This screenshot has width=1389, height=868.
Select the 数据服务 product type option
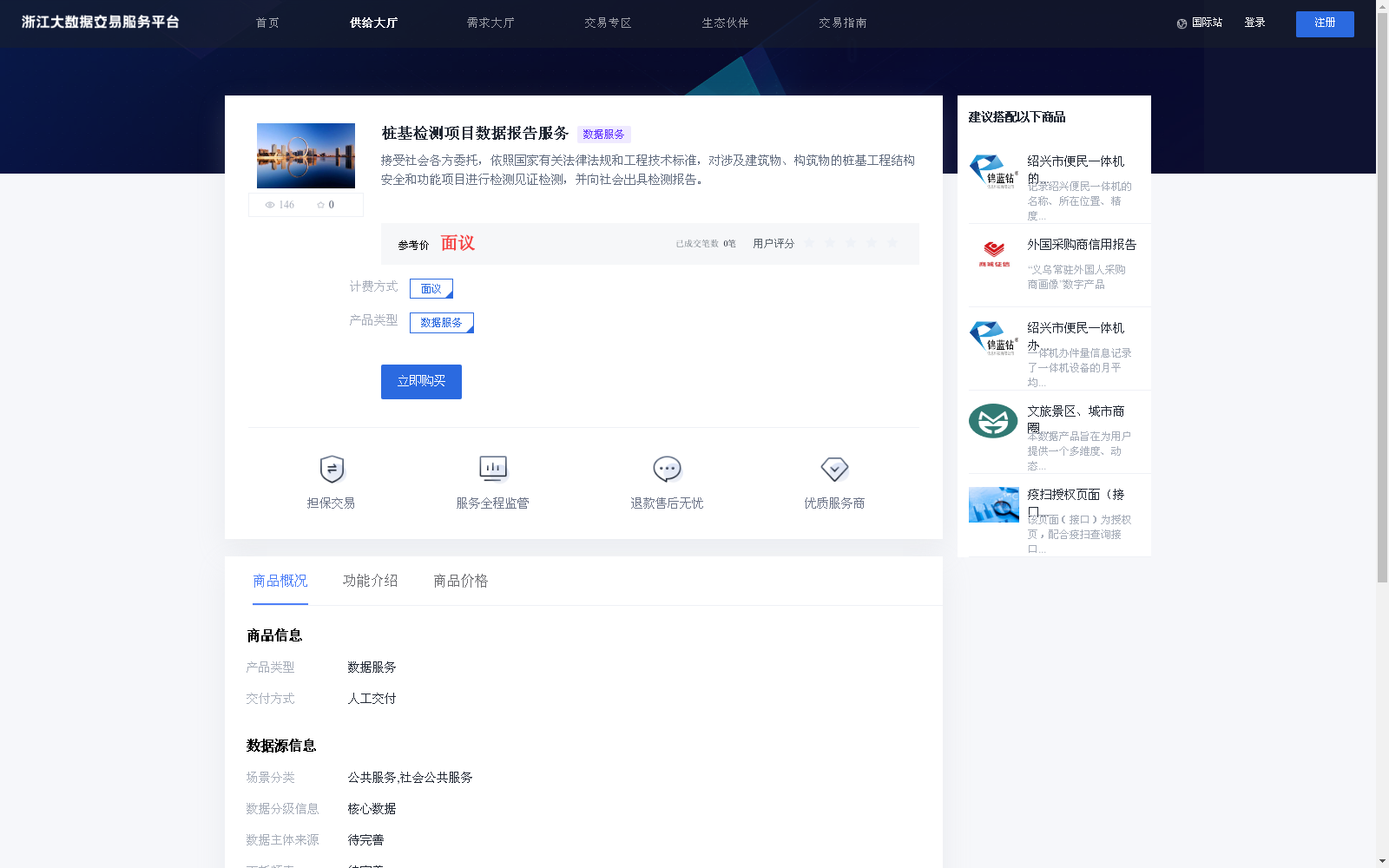pos(442,323)
